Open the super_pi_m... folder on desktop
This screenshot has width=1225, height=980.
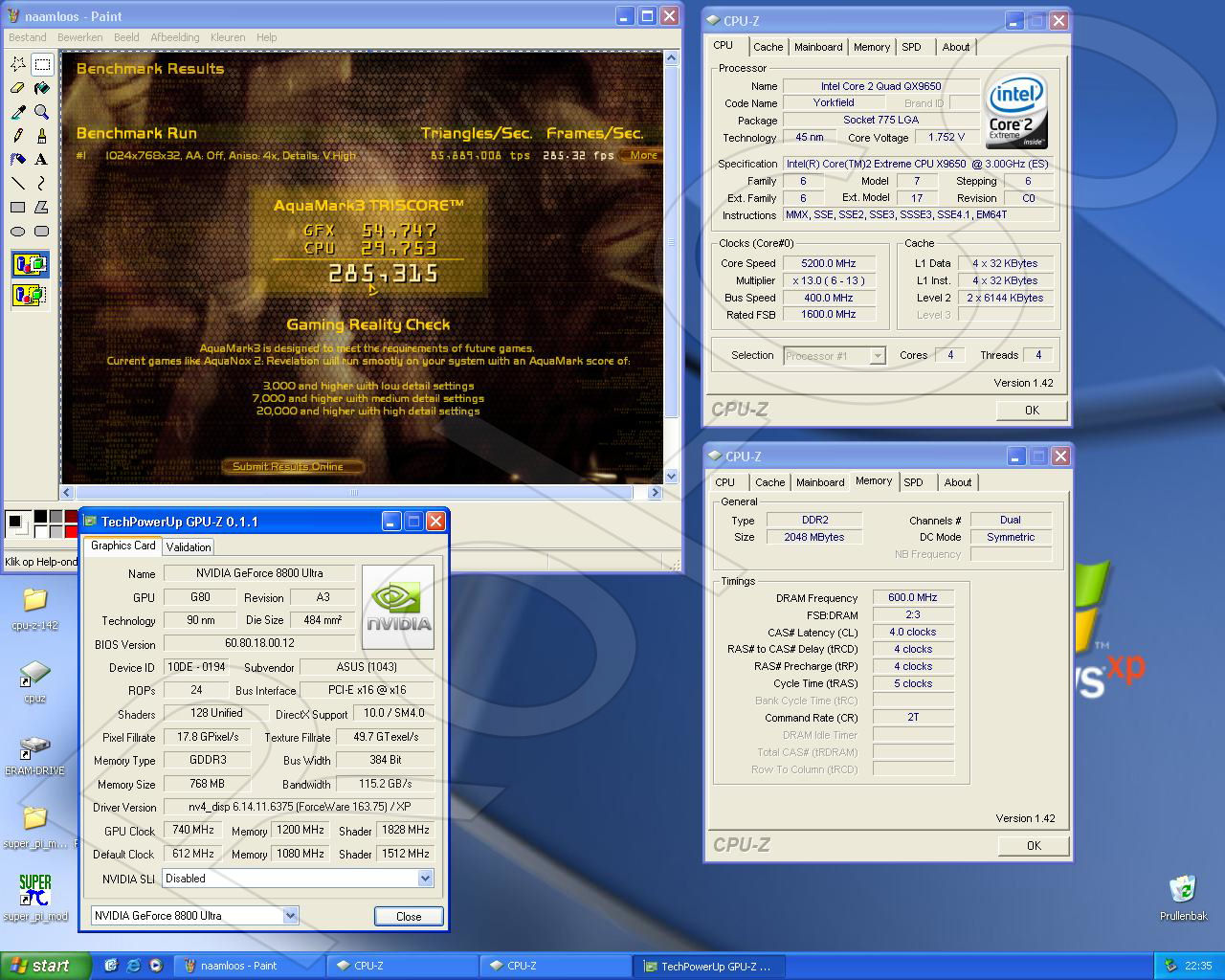[x=35, y=827]
